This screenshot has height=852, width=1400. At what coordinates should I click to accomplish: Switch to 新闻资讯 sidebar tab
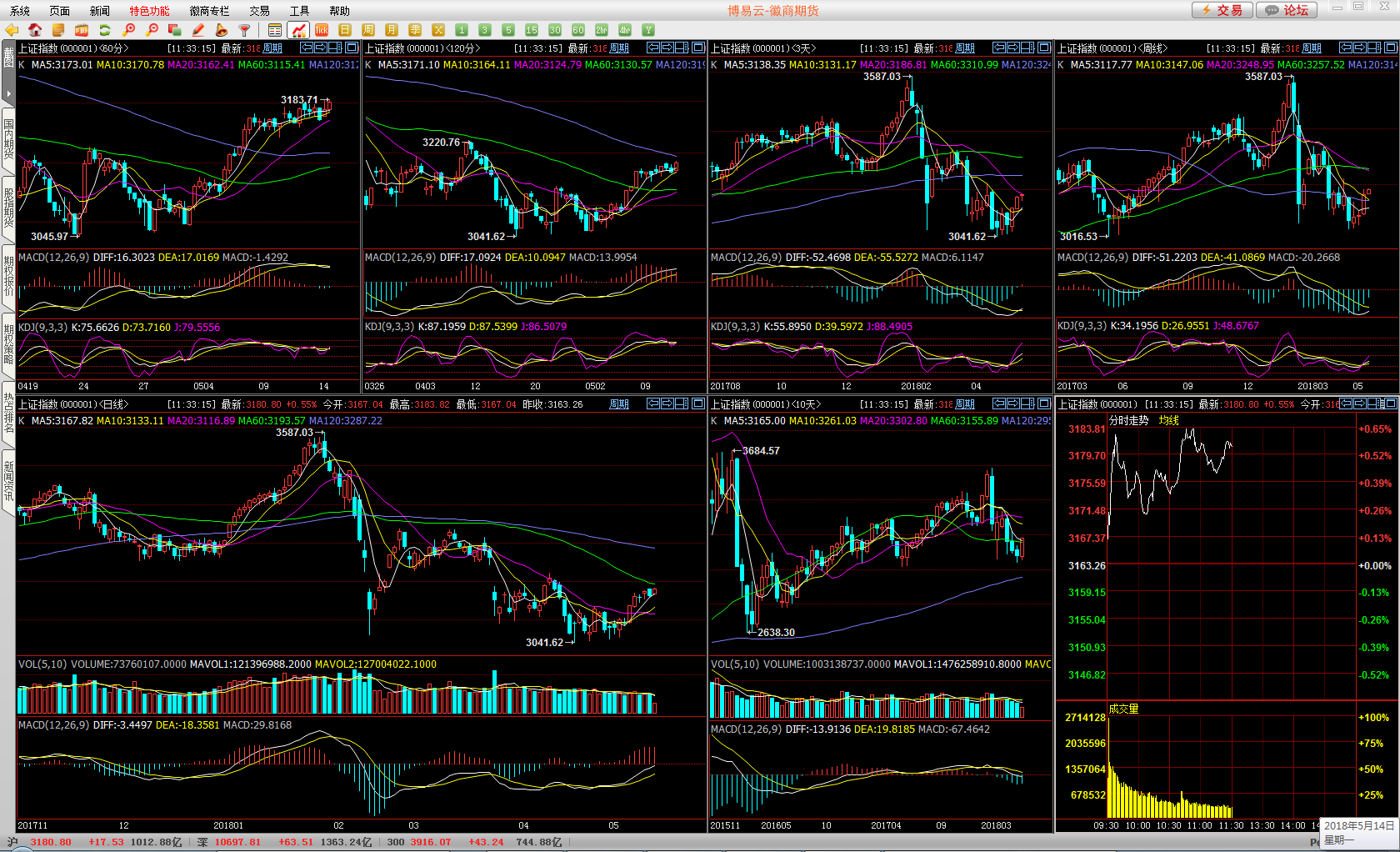(x=8, y=481)
